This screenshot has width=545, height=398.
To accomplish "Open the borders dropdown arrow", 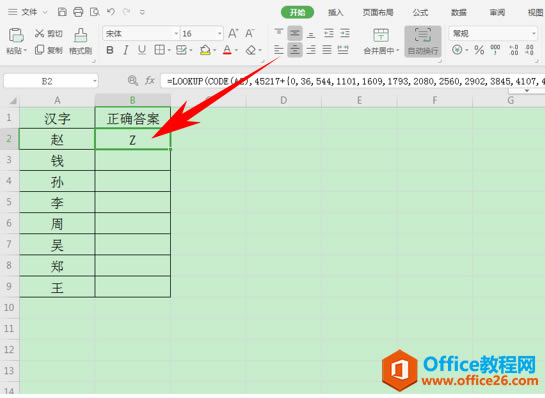I will pos(169,50).
